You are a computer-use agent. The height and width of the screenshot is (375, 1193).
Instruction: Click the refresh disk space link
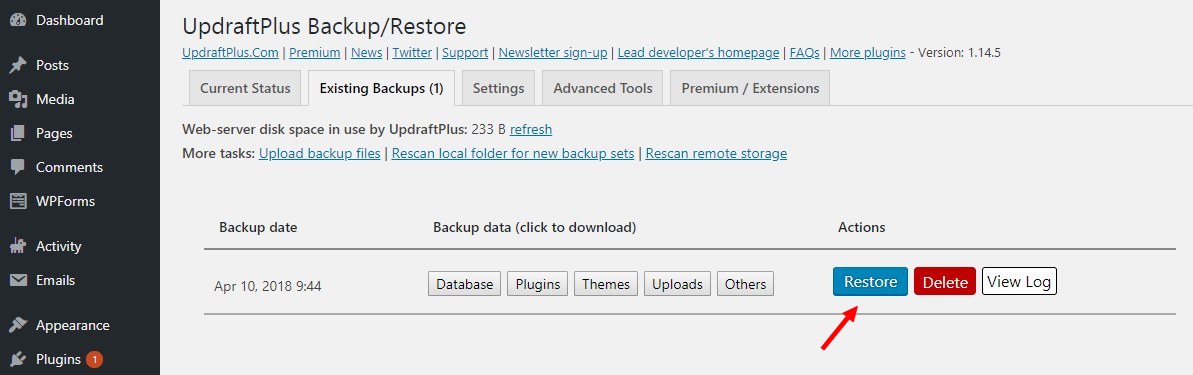tap(531, 129)
